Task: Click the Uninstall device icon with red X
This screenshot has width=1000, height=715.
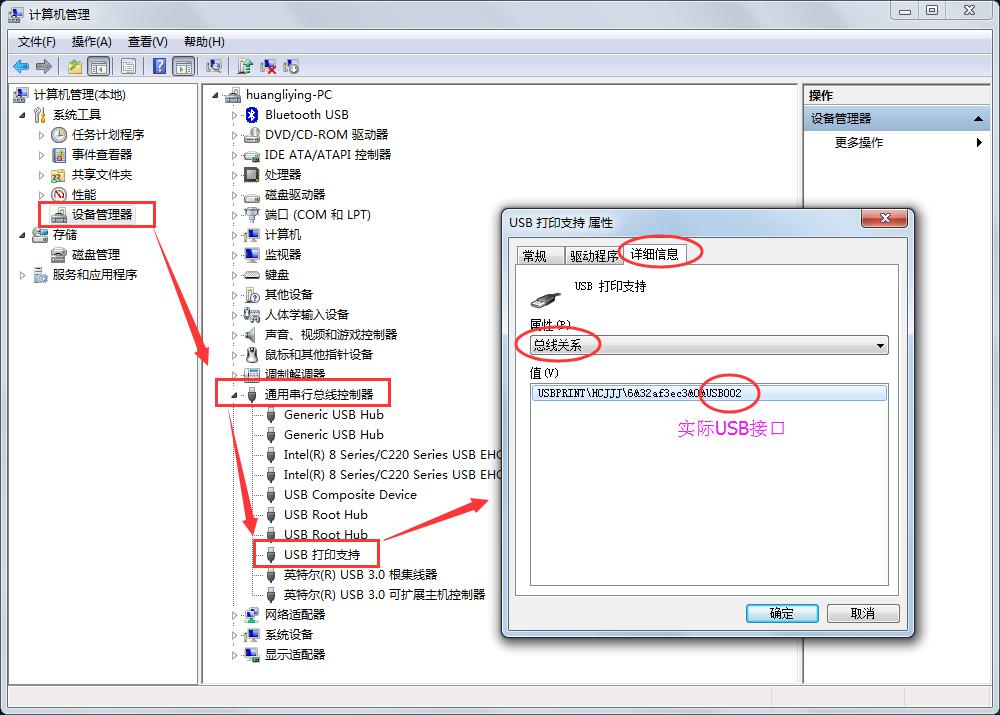Action: click(x=268, y=66)
